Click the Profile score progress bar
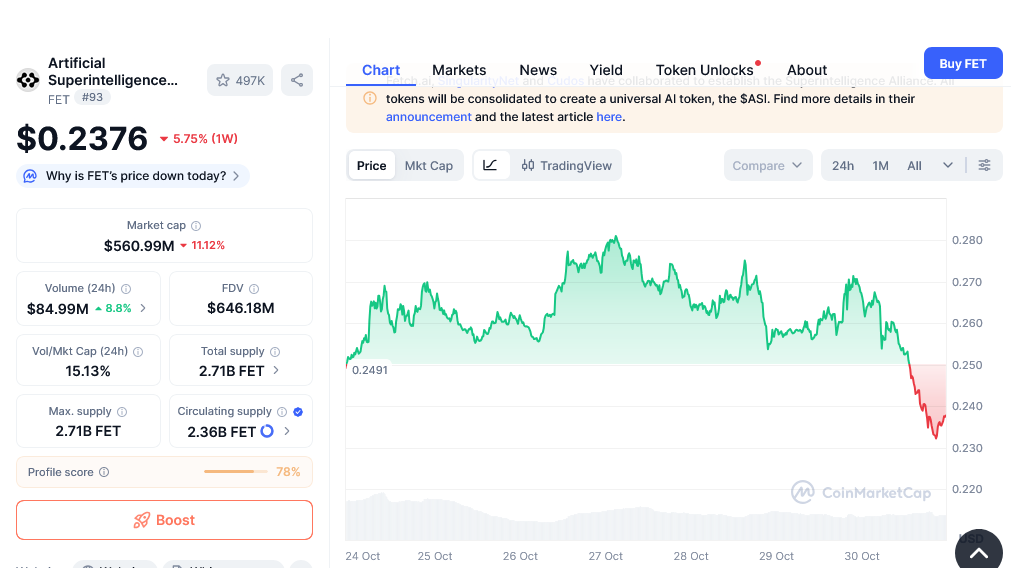Image resolution: width=1011 pixels, height=568 pixels. [235, 472]
